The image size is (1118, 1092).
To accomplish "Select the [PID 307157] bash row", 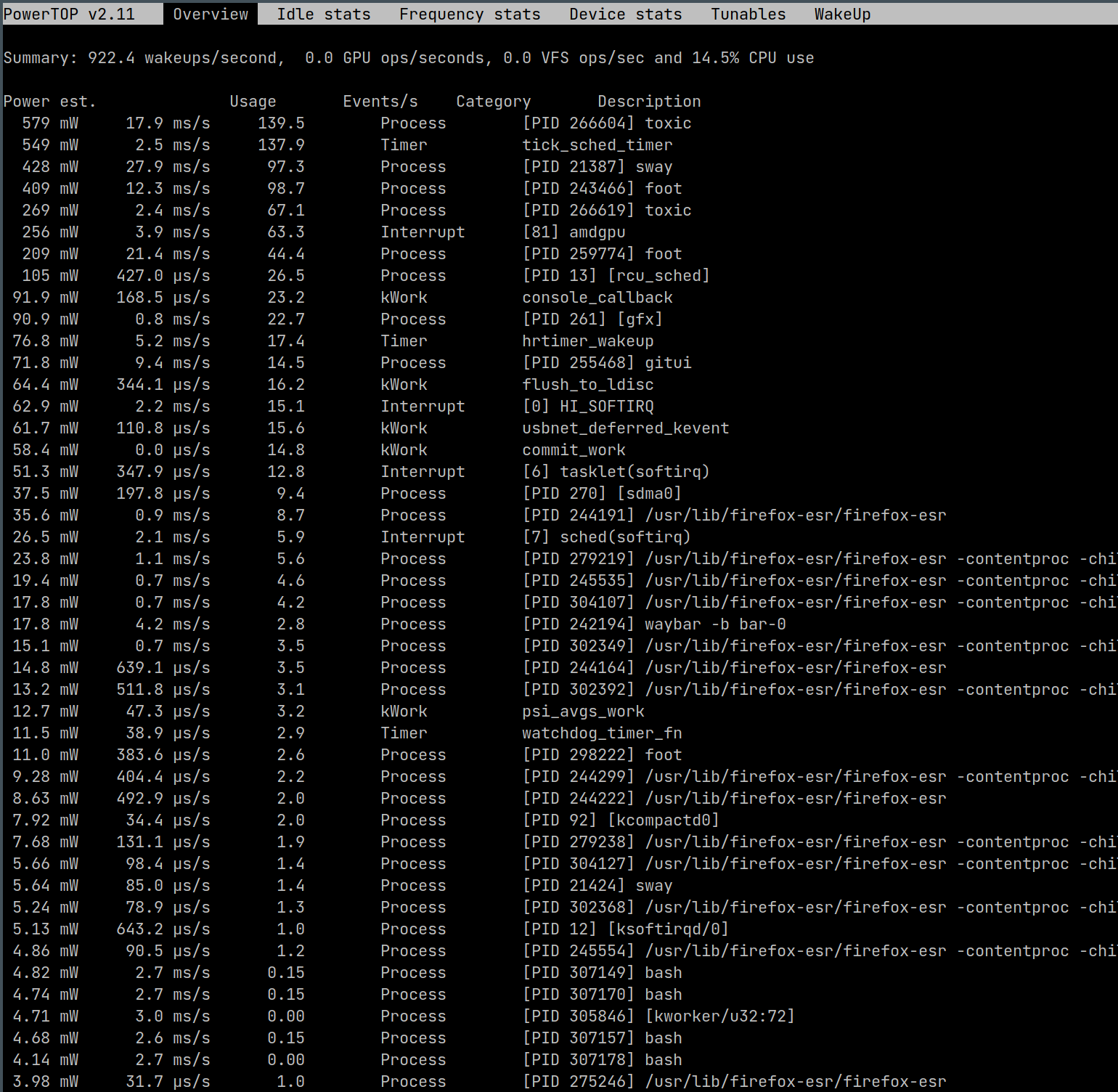I will [559, 1038].
